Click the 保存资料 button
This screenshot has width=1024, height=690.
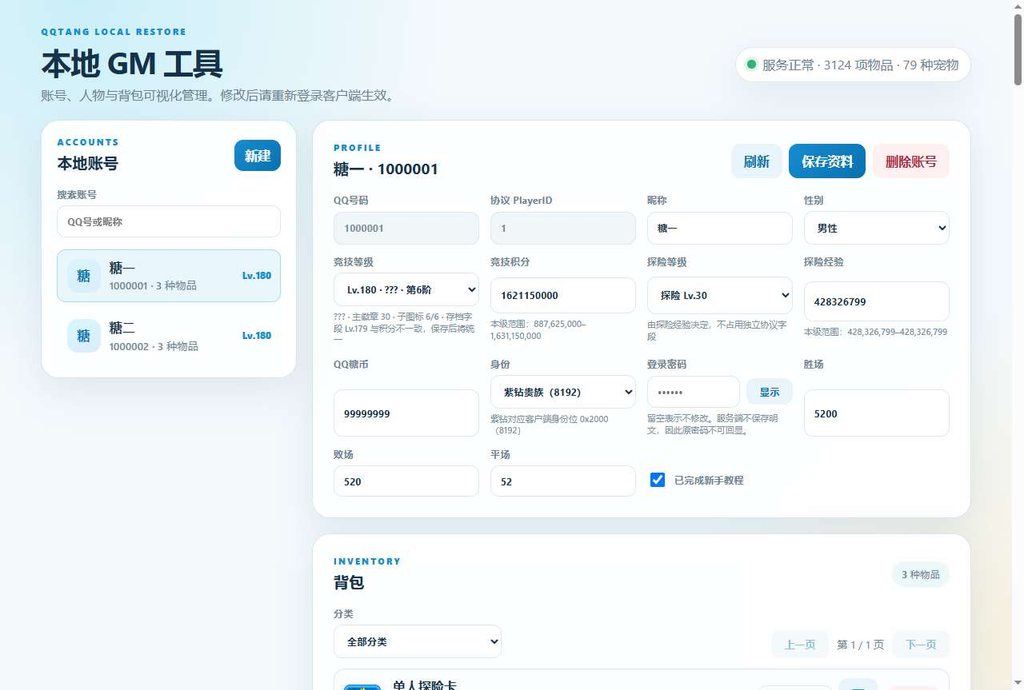point(827,161)
